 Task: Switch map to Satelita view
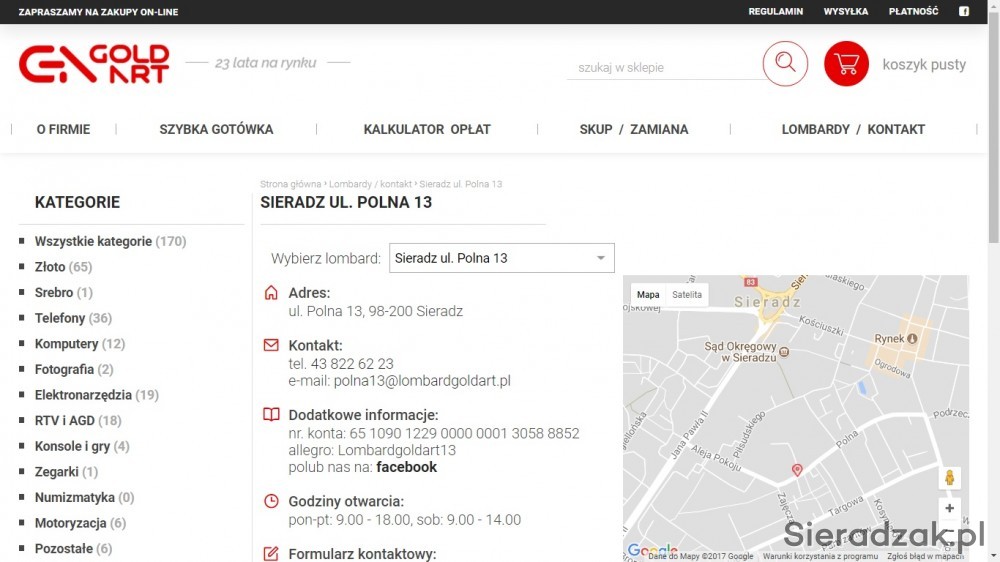click(687, 295)
